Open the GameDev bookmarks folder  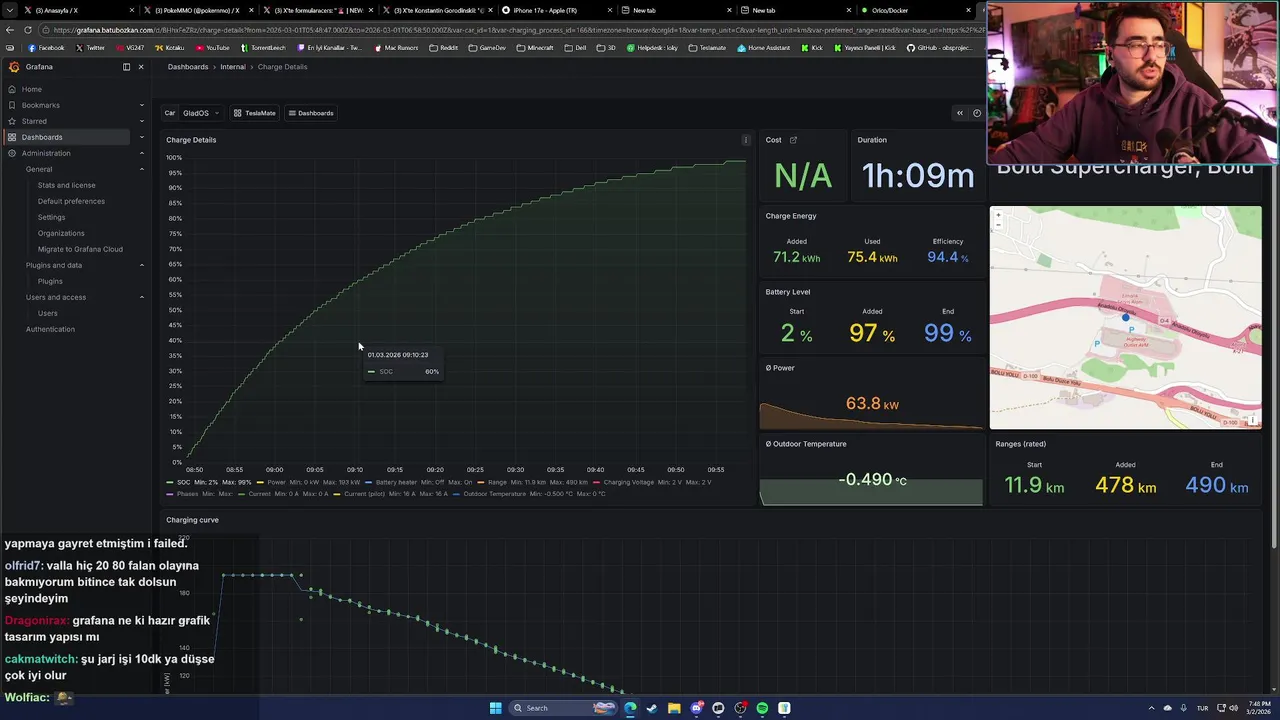[x=487, y=48]
